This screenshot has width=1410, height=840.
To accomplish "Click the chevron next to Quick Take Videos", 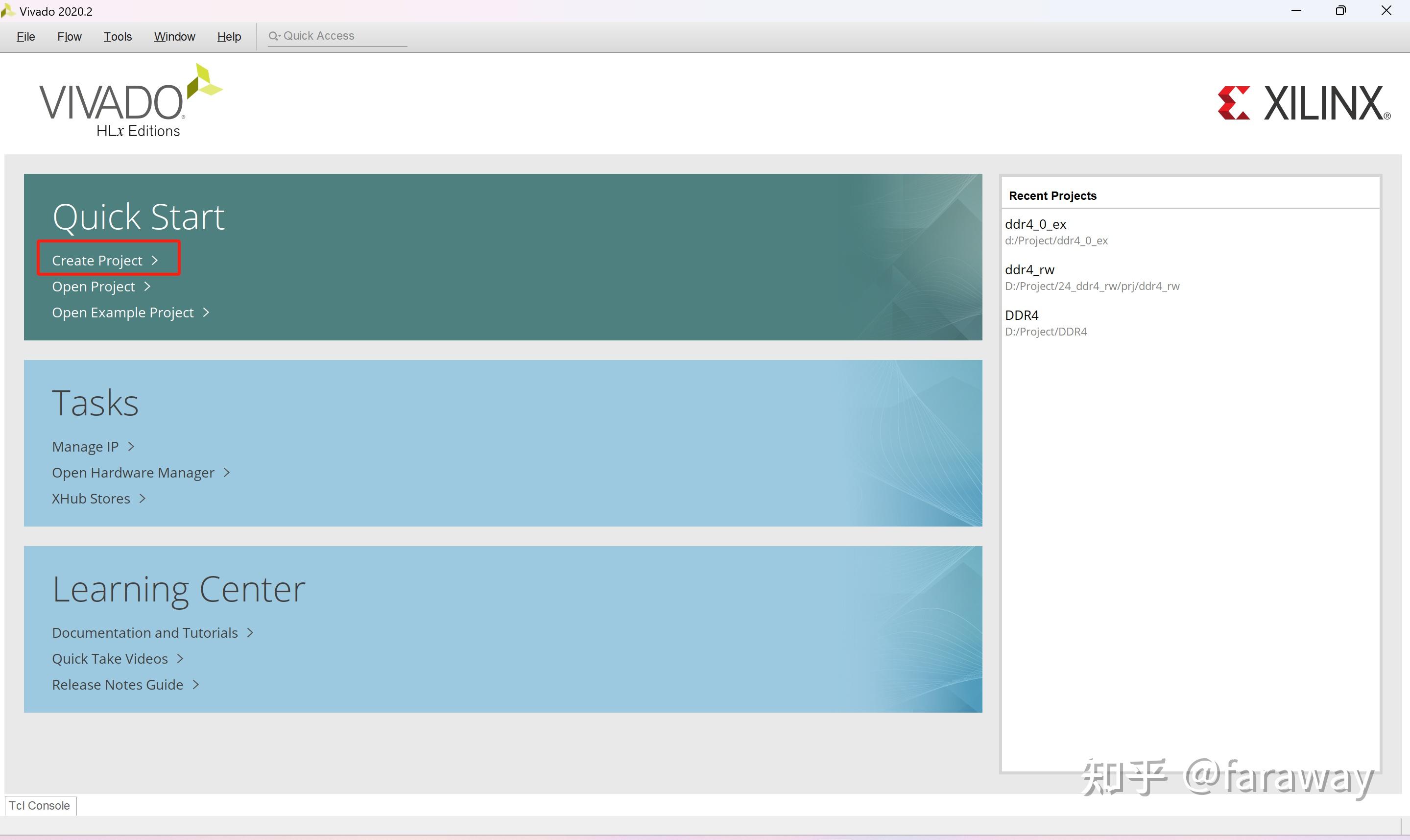I will click(x=181, y=659).
